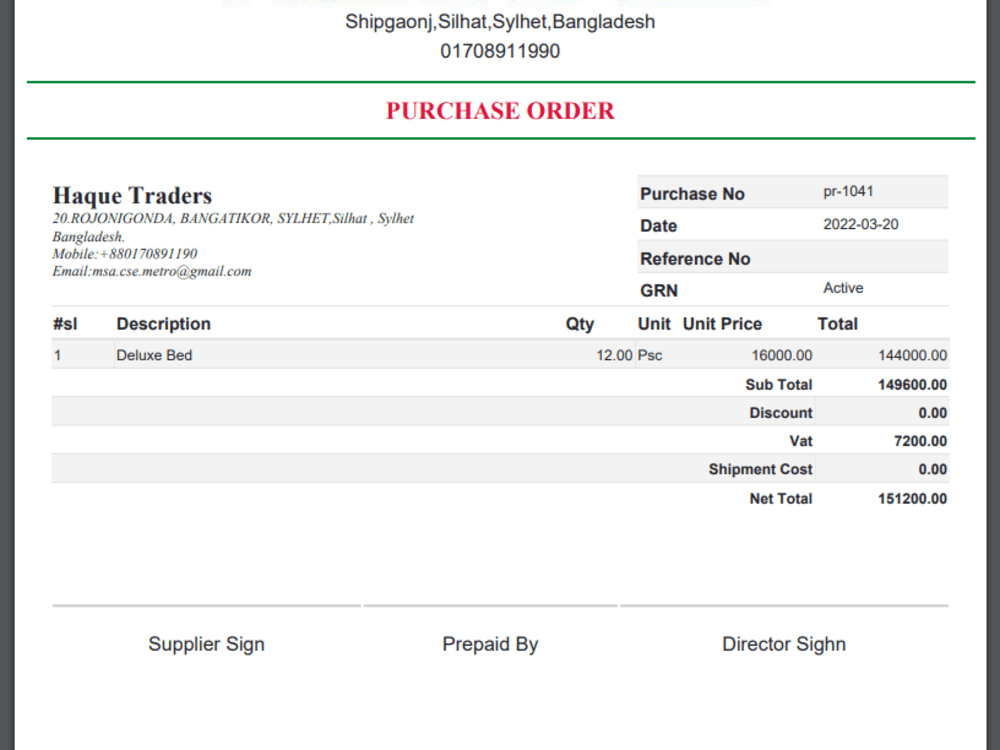Click the PURCHASE ORDER heading
This screenshot has height=750, width=1000.
[x=500, y=111]
